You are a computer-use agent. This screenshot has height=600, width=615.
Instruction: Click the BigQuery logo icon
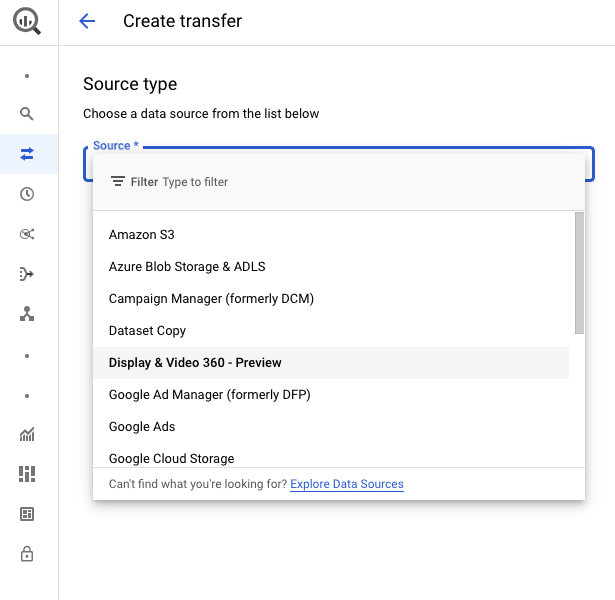(27, 22)
